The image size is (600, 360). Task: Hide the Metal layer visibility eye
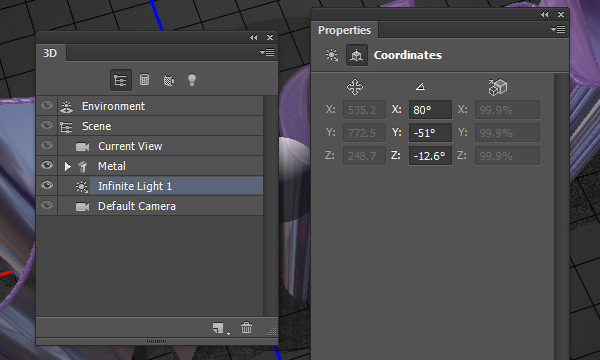(x=47, y=165)
